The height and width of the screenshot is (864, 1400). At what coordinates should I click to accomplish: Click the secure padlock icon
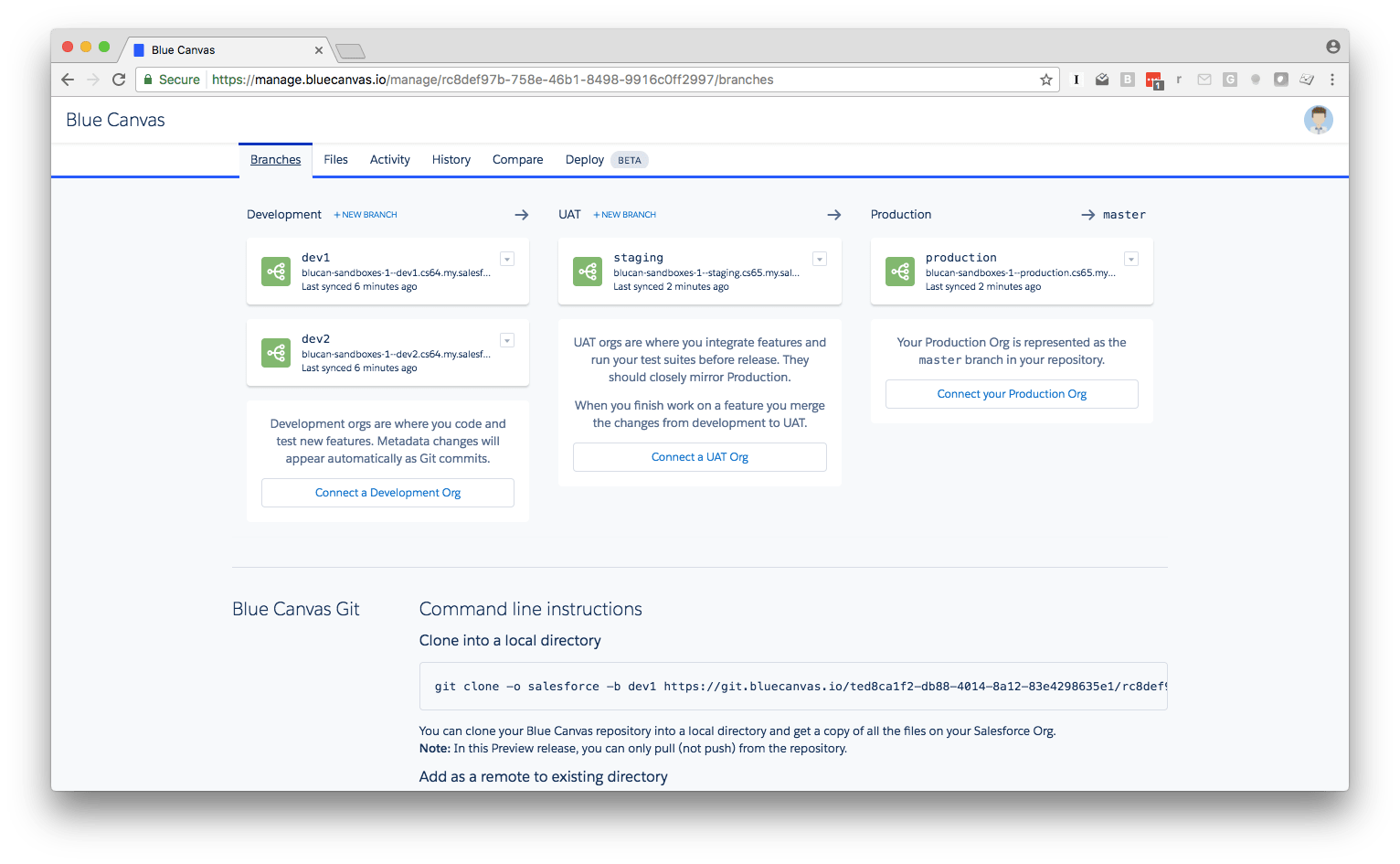tap(148, 80)
